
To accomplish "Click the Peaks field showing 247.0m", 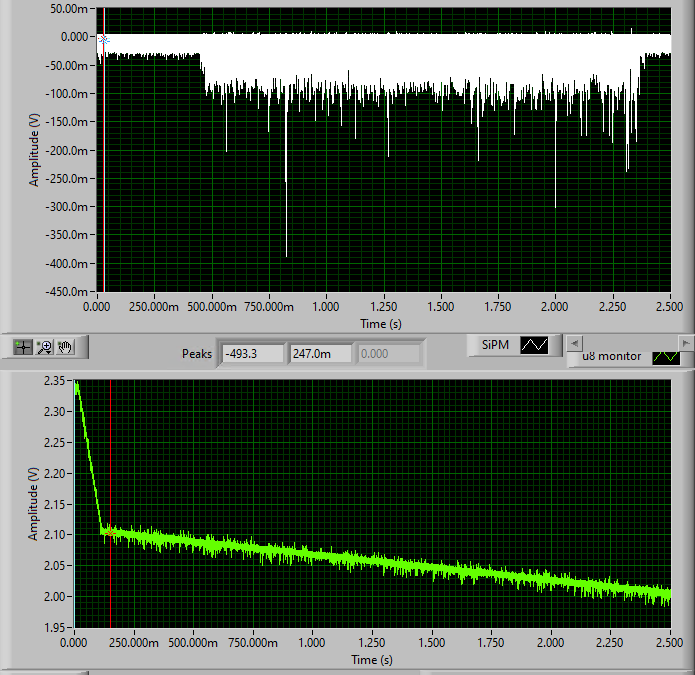I will (x=320, y=353).
